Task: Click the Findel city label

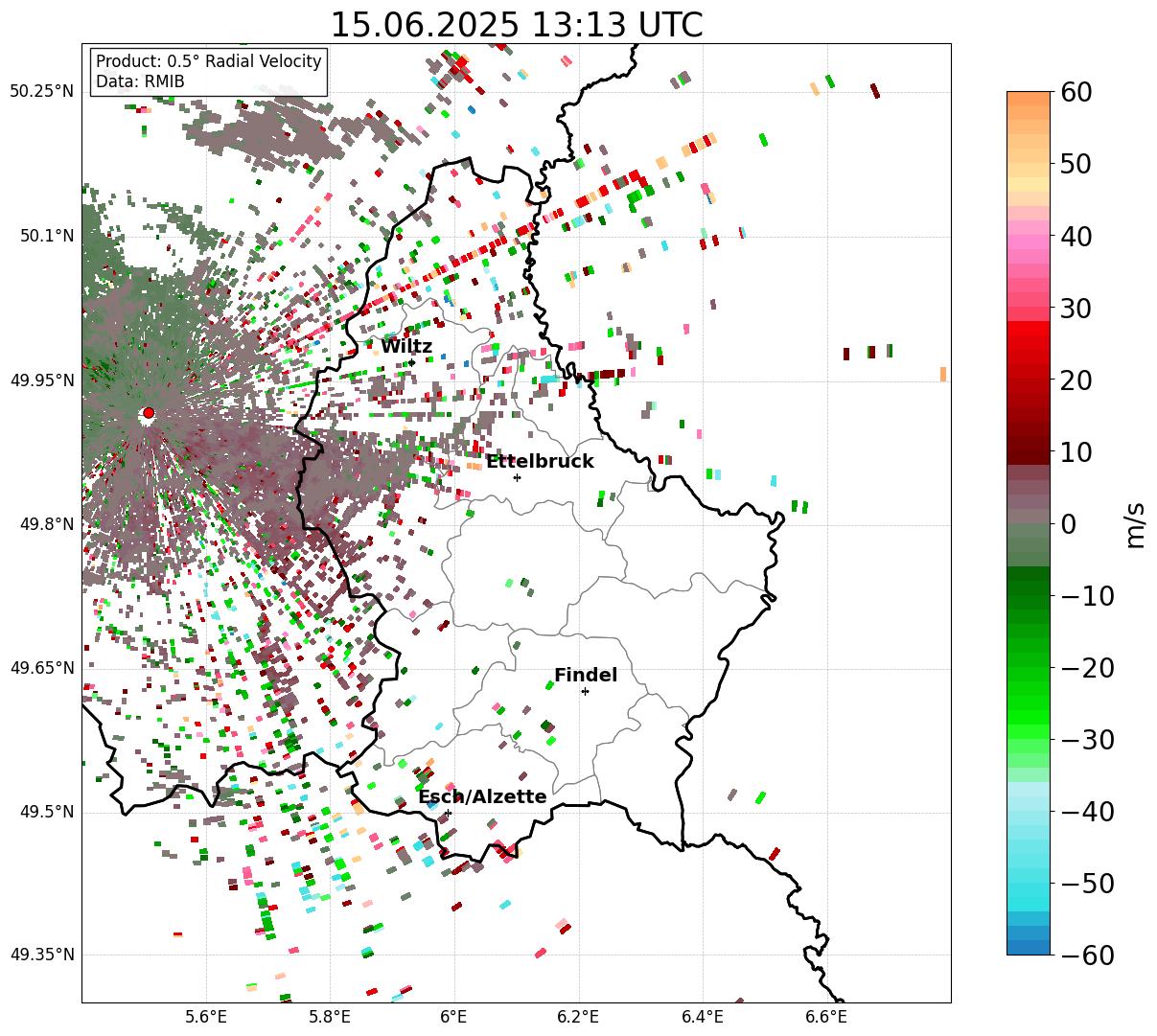Action: [586, 675]
